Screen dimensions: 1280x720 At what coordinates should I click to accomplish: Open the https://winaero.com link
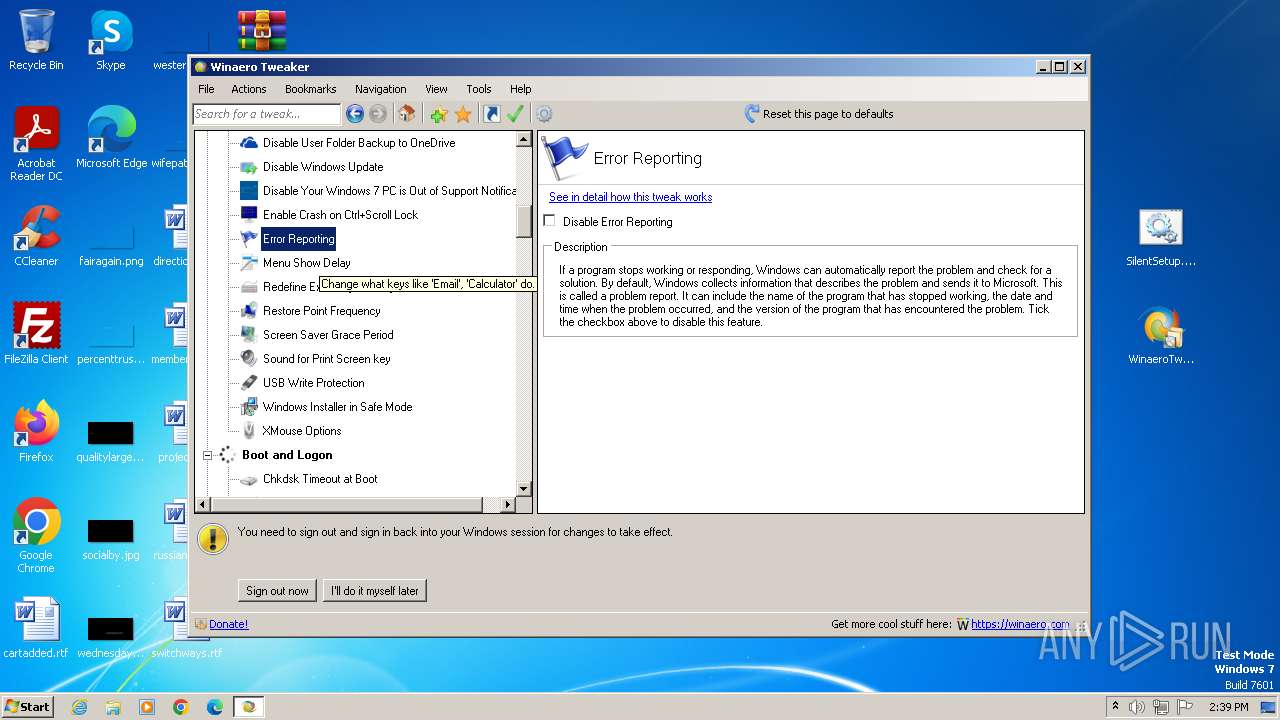[x=1020, y=624]
